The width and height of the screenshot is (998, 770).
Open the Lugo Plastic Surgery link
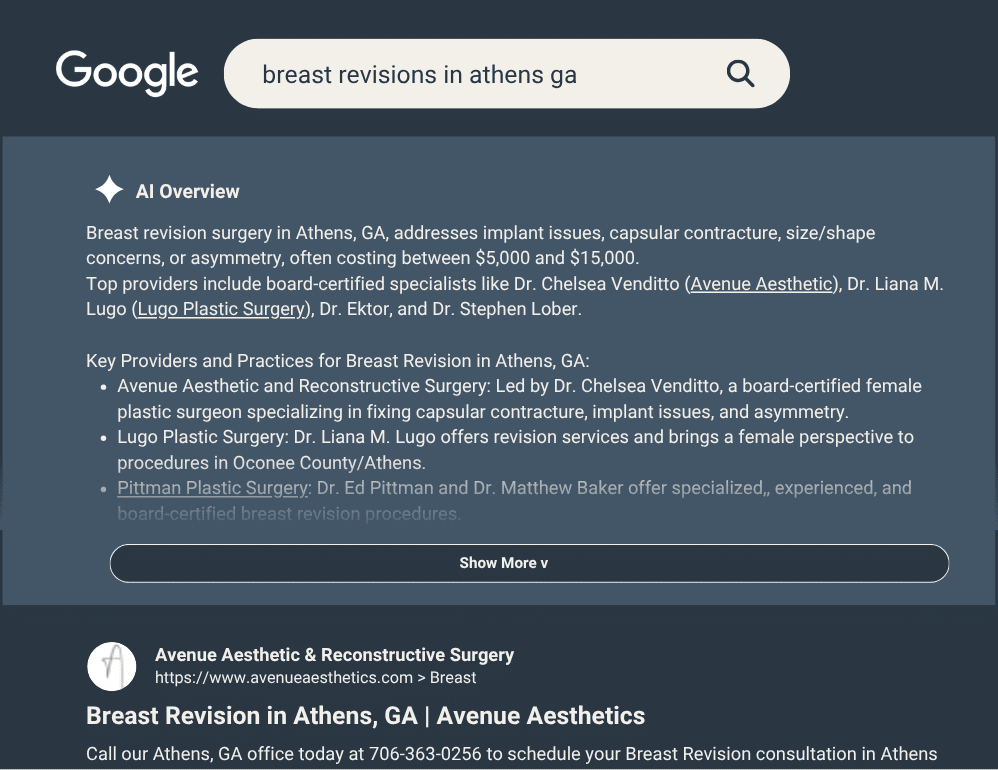coord(221,309)
